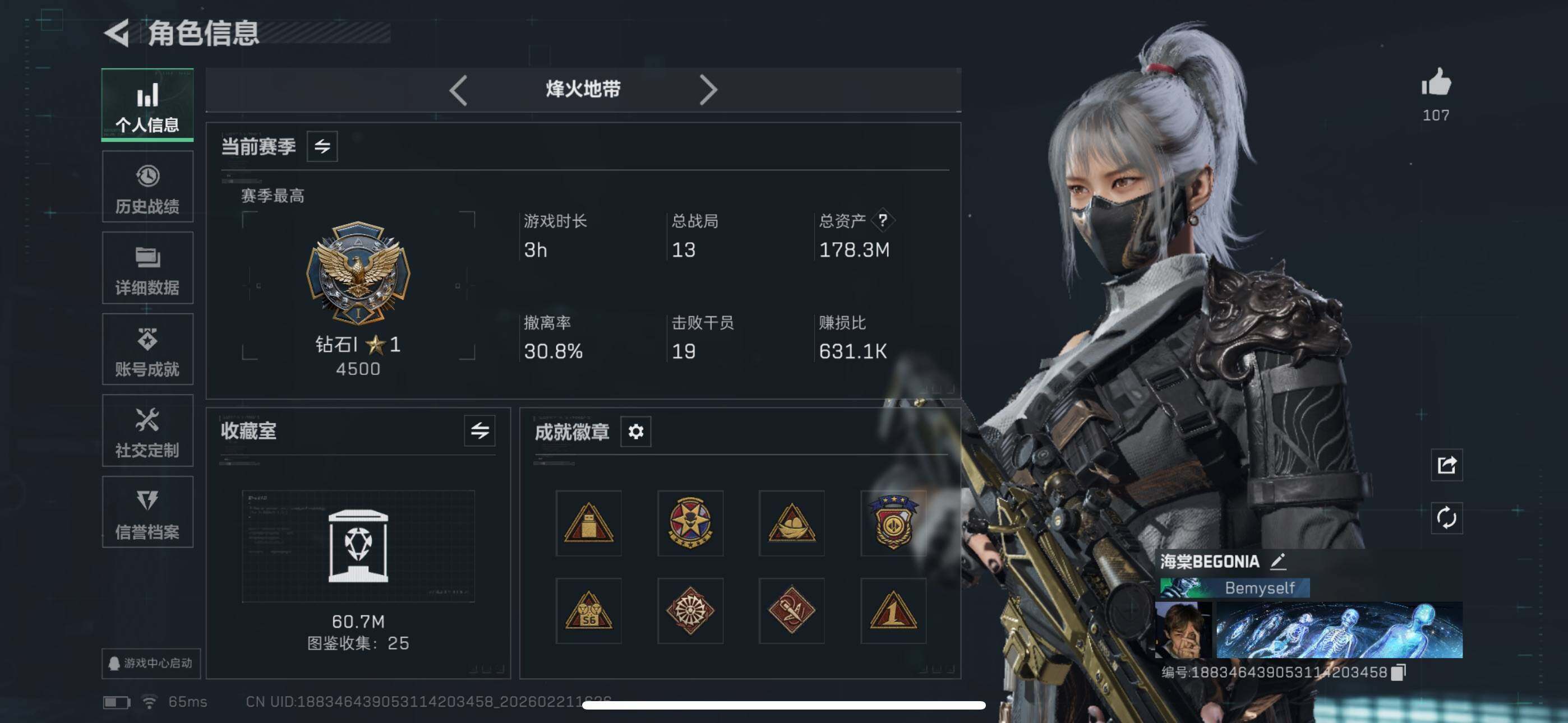Image resolution: width=1568 pixels, height=723 pixels.
Task: Switch to the previous mode left of 烽火地带
Action: 458,91
